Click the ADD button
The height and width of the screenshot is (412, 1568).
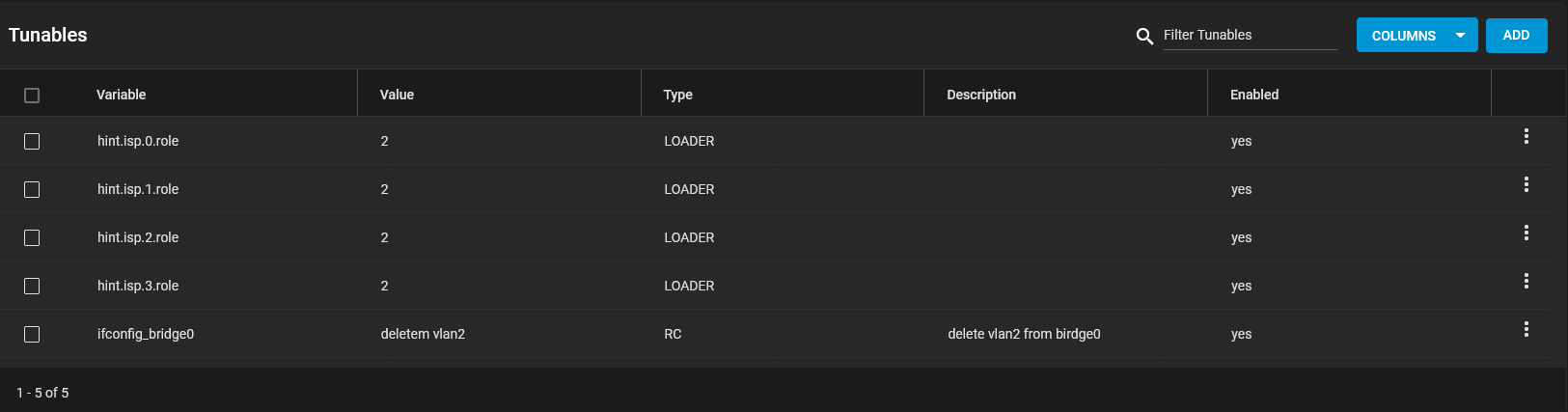pos(1516,36)
